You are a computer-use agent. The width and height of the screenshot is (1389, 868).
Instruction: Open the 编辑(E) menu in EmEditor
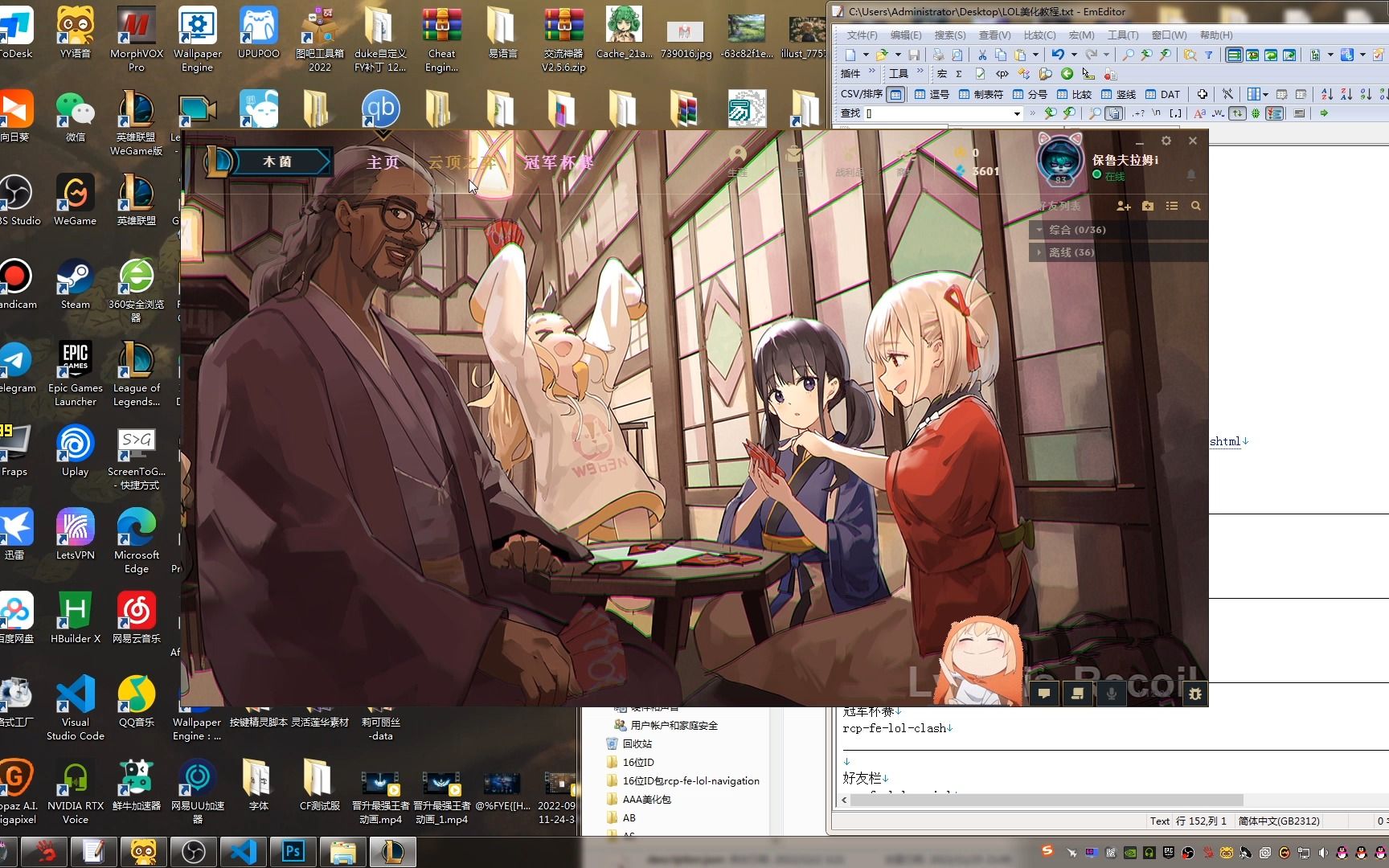[x=906, y=35]
